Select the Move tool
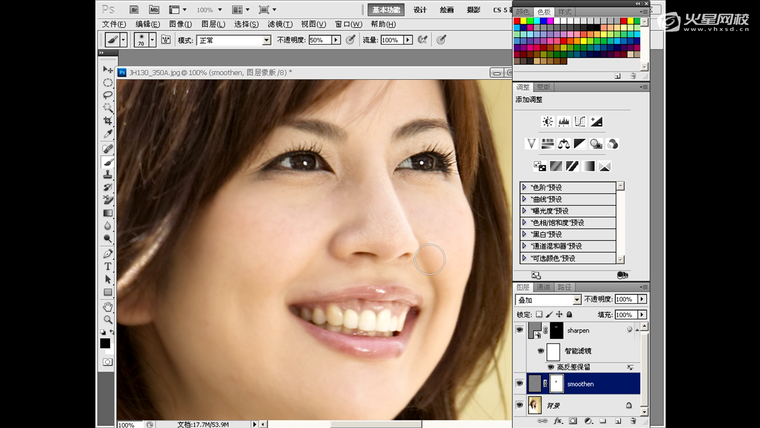Image resolution: width=760 pixels, height=428 pixels. (108, 69)
